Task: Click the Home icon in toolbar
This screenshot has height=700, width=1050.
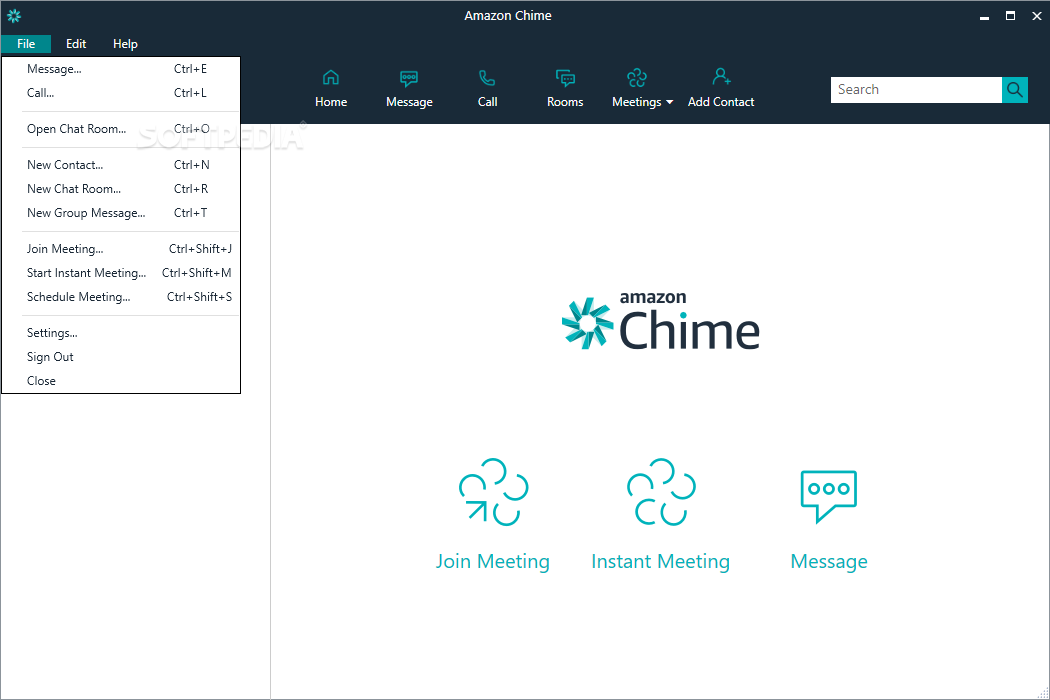Action: pos(331,78)
